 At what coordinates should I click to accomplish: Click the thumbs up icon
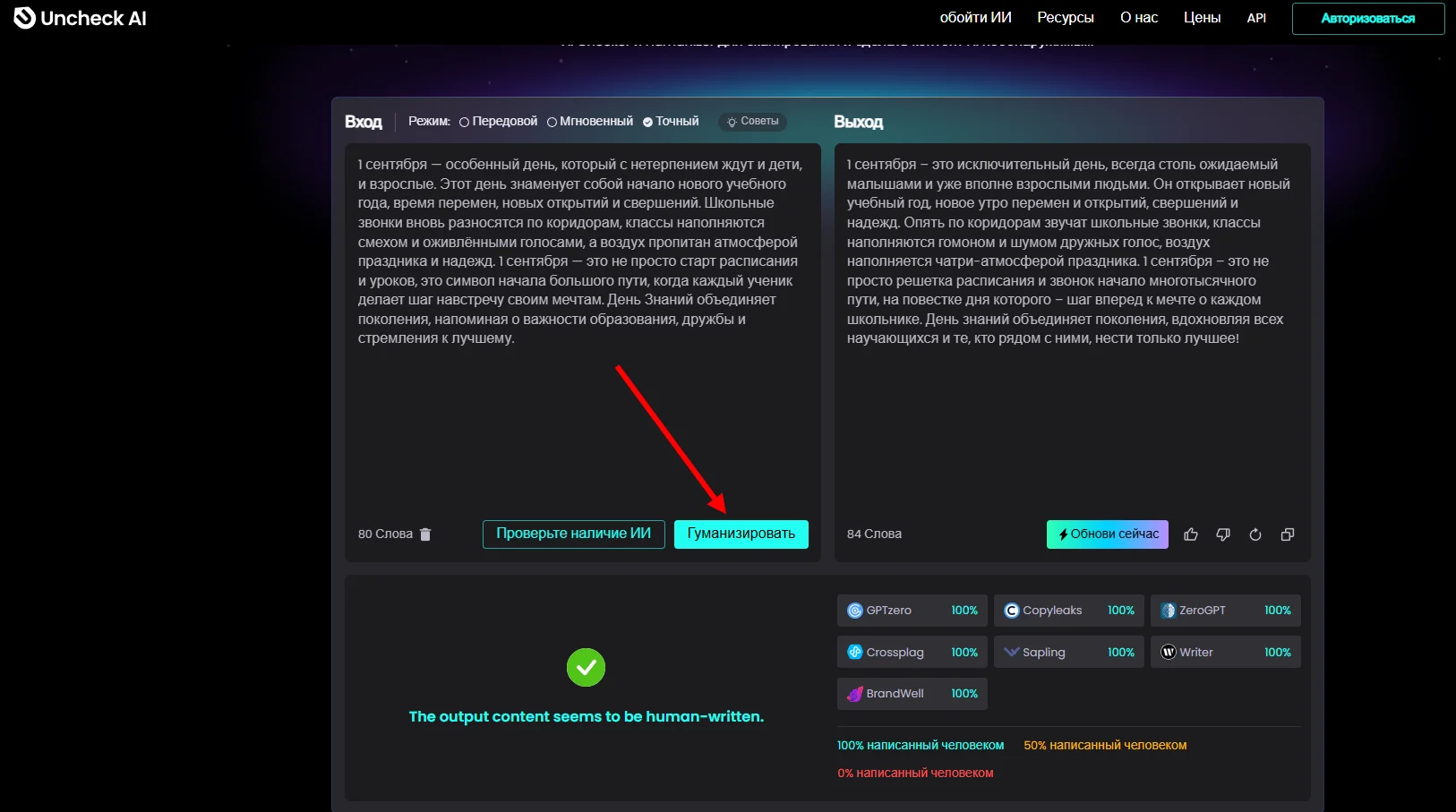[x=1191, y=534]
